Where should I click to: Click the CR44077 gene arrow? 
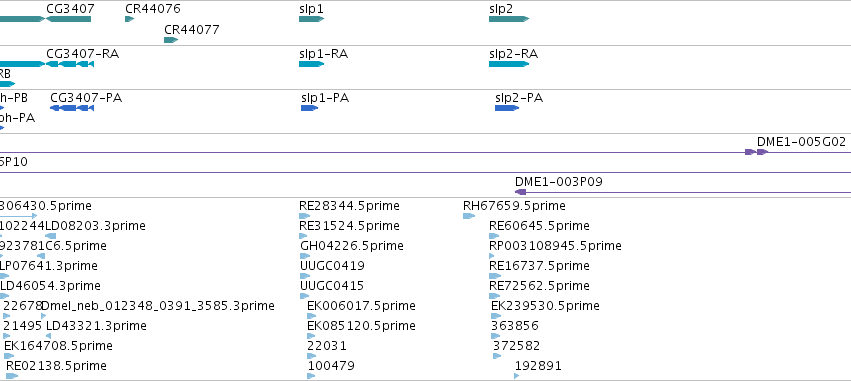(172, 40)
